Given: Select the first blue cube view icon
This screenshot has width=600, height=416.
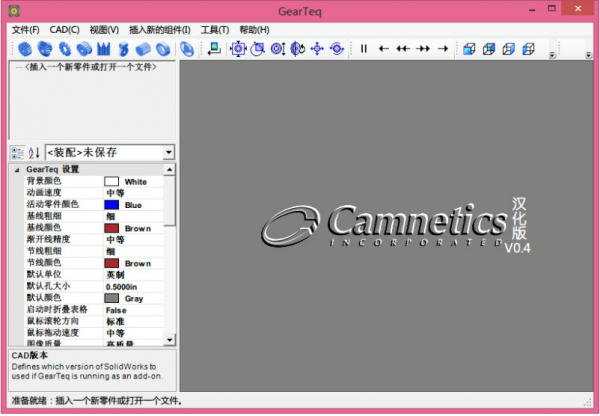Looking at the screenshot, I should tap(469, 48).
